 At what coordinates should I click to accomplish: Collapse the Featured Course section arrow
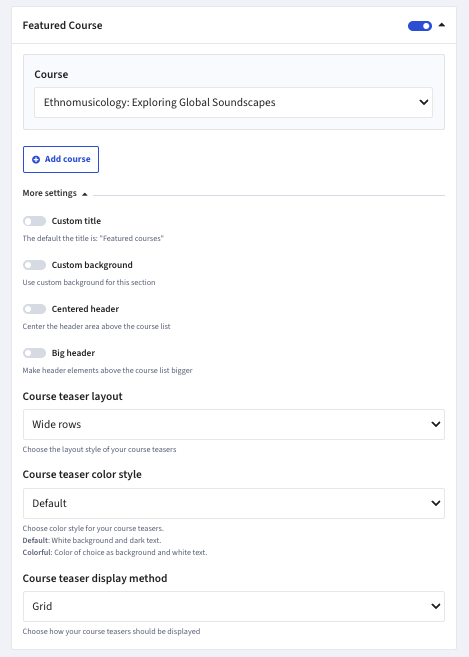441,25
